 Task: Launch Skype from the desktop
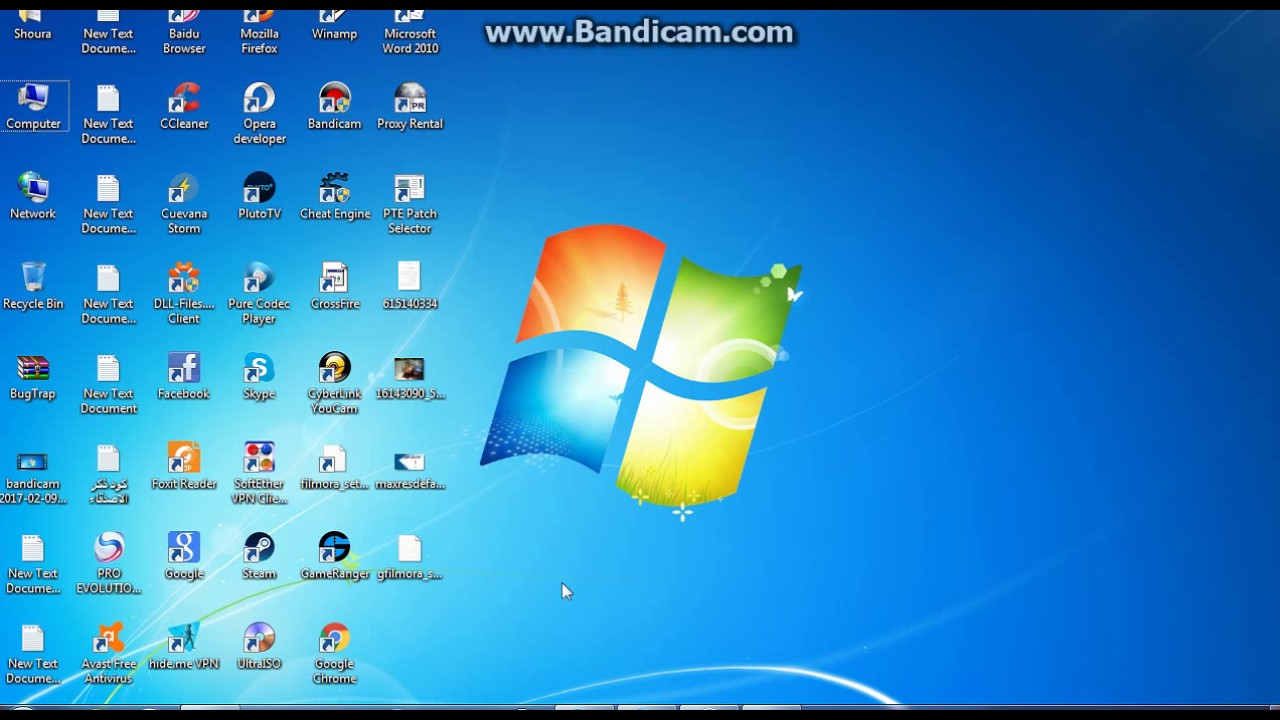coord(259,377)
